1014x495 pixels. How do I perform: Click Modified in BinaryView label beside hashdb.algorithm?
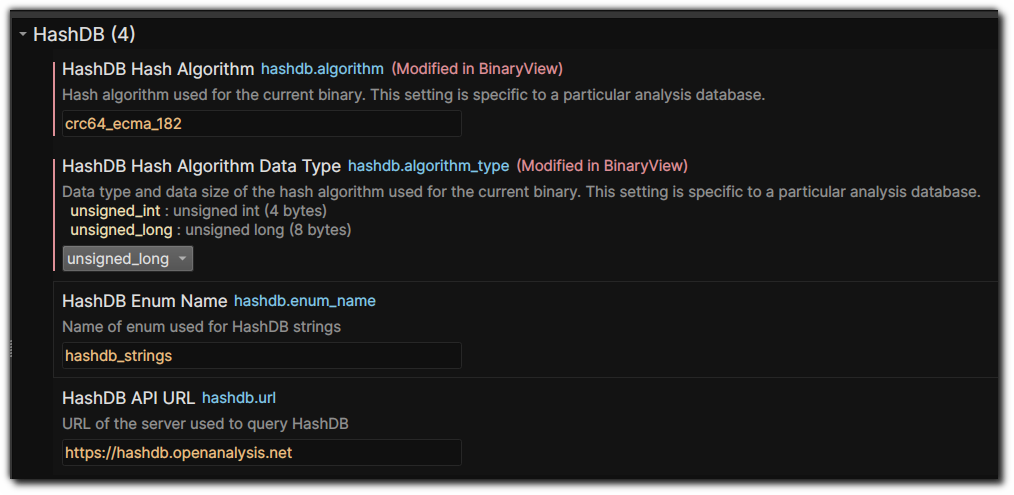tap(477, 69)
